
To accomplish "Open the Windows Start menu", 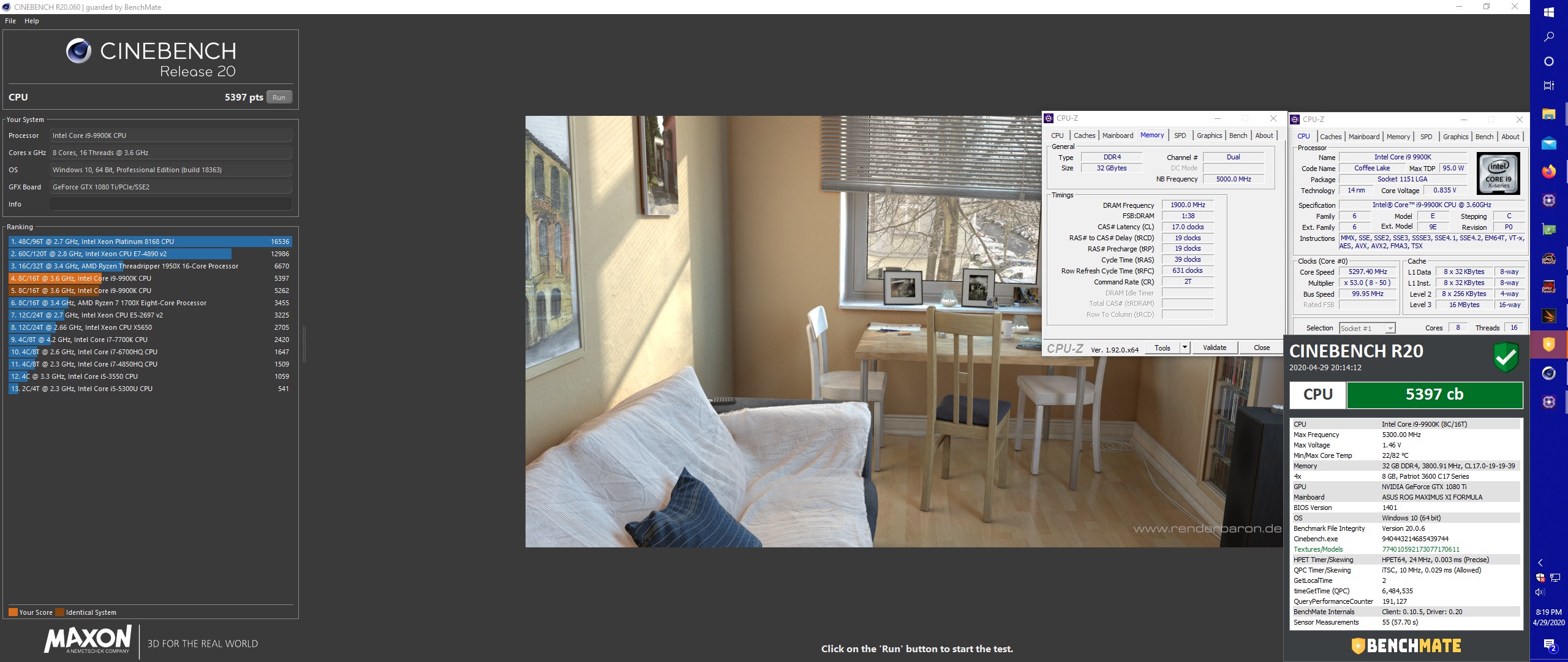I will pos(1548,12).
